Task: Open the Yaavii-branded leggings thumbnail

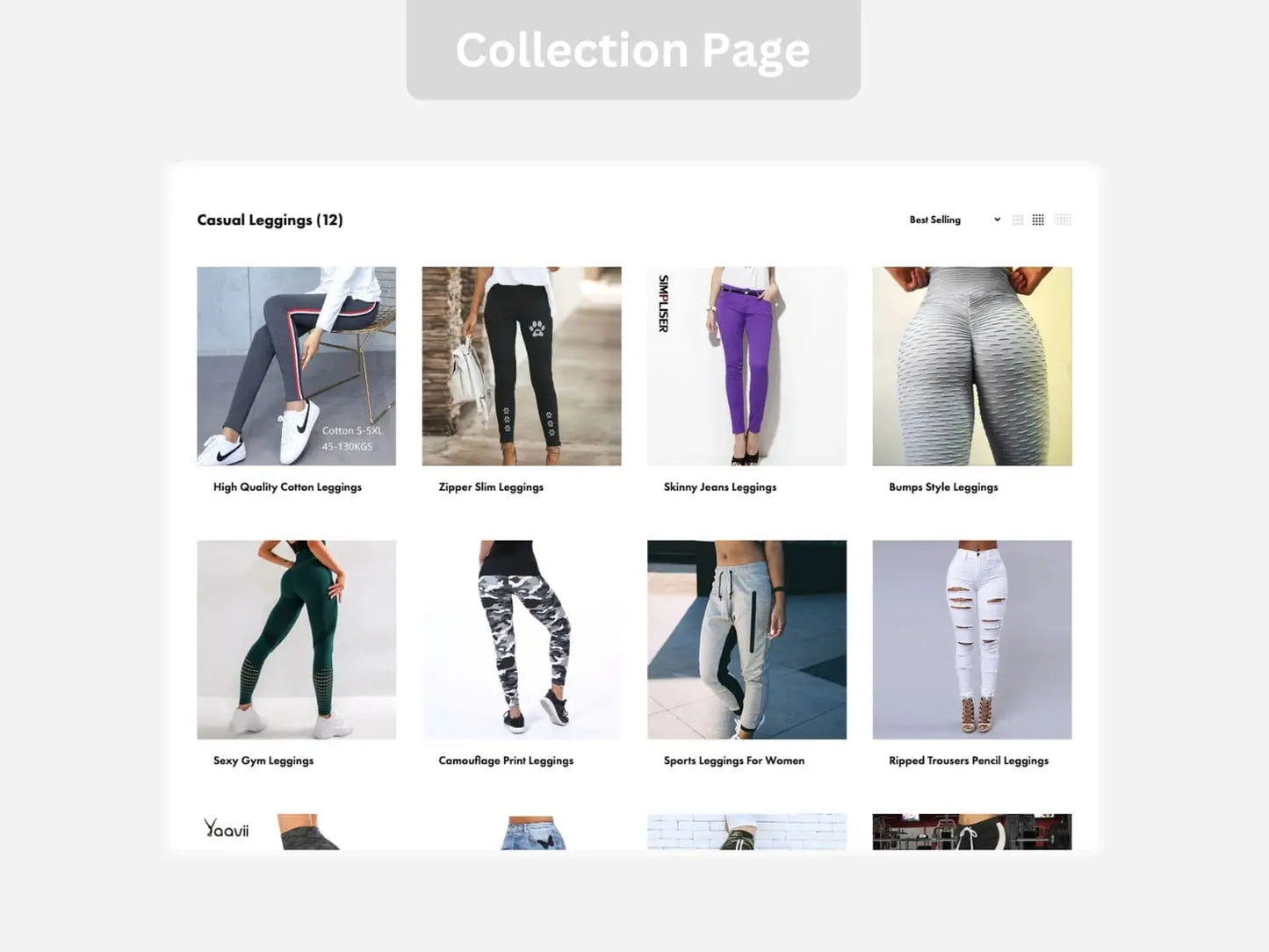Action: 296,832
